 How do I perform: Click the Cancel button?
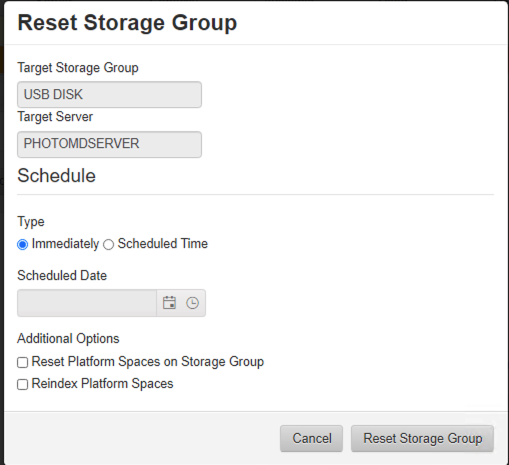pos(311,438)
